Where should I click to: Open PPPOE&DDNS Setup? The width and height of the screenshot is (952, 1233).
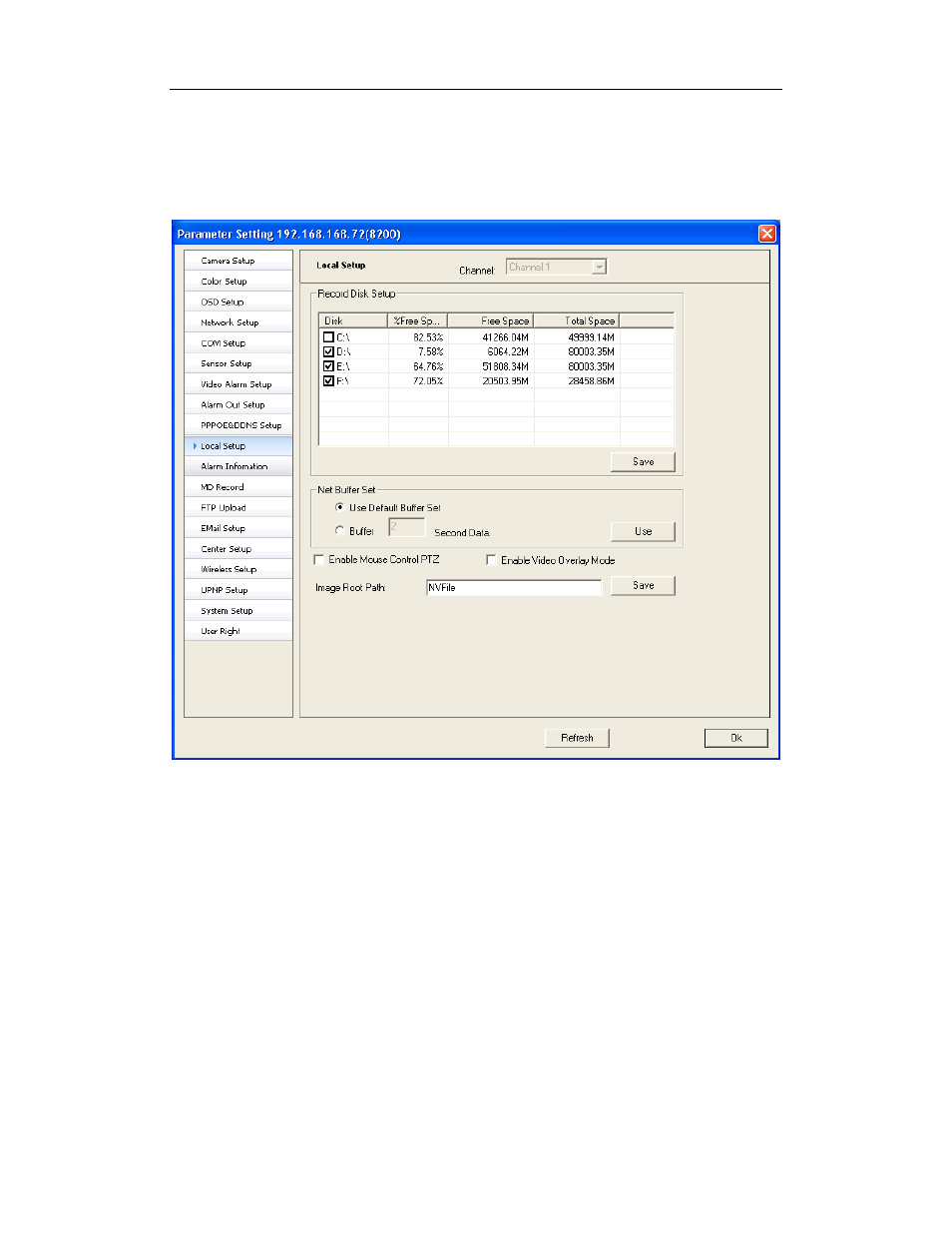(238, 425)
